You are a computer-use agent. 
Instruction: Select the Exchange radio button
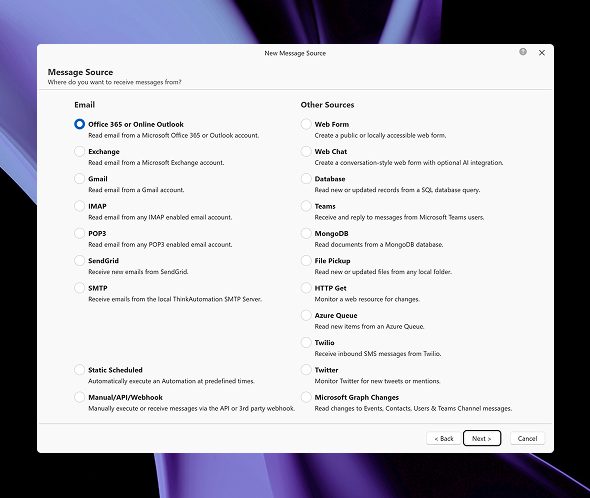coord(79,151)
